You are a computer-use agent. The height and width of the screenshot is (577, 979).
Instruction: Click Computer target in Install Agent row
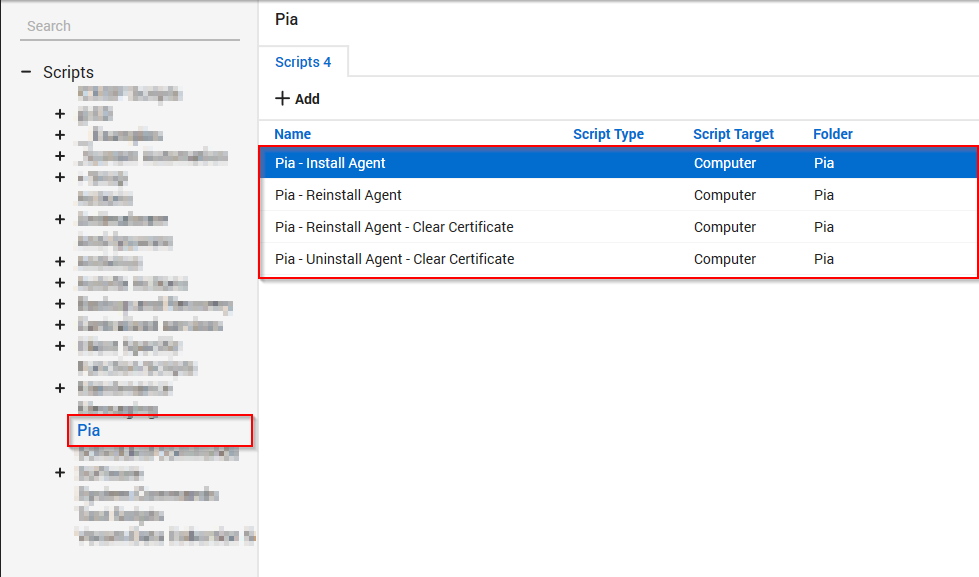(725, 163)
